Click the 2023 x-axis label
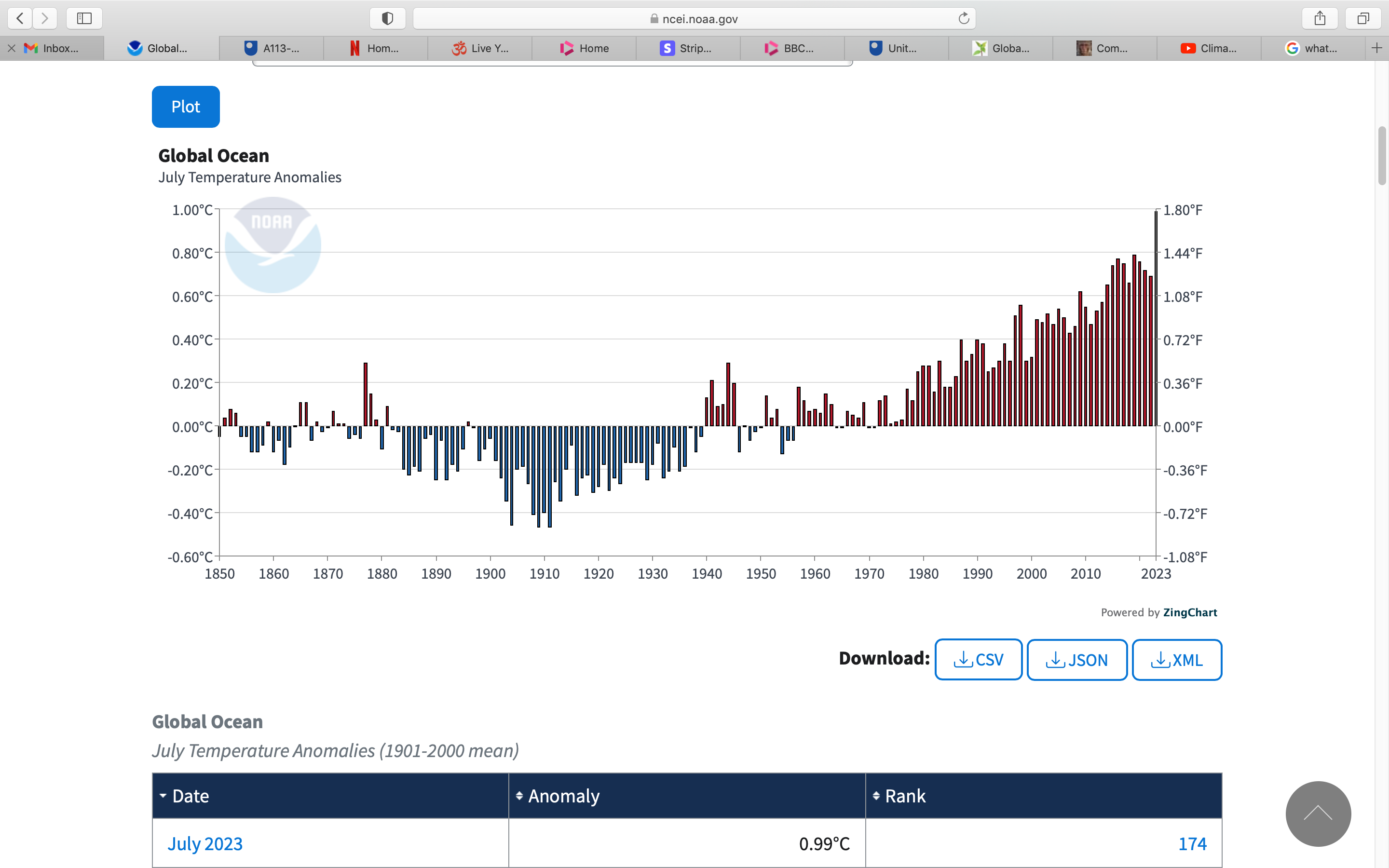 coord(1156,573)
